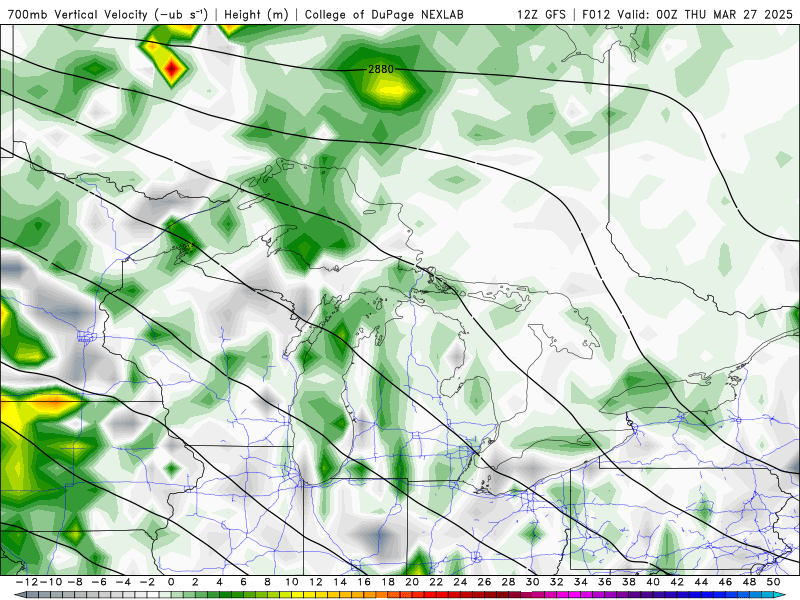Click the 8 tick label on the legend
The width and height of the screenshot is (800, 600).
tap(267, 582)
